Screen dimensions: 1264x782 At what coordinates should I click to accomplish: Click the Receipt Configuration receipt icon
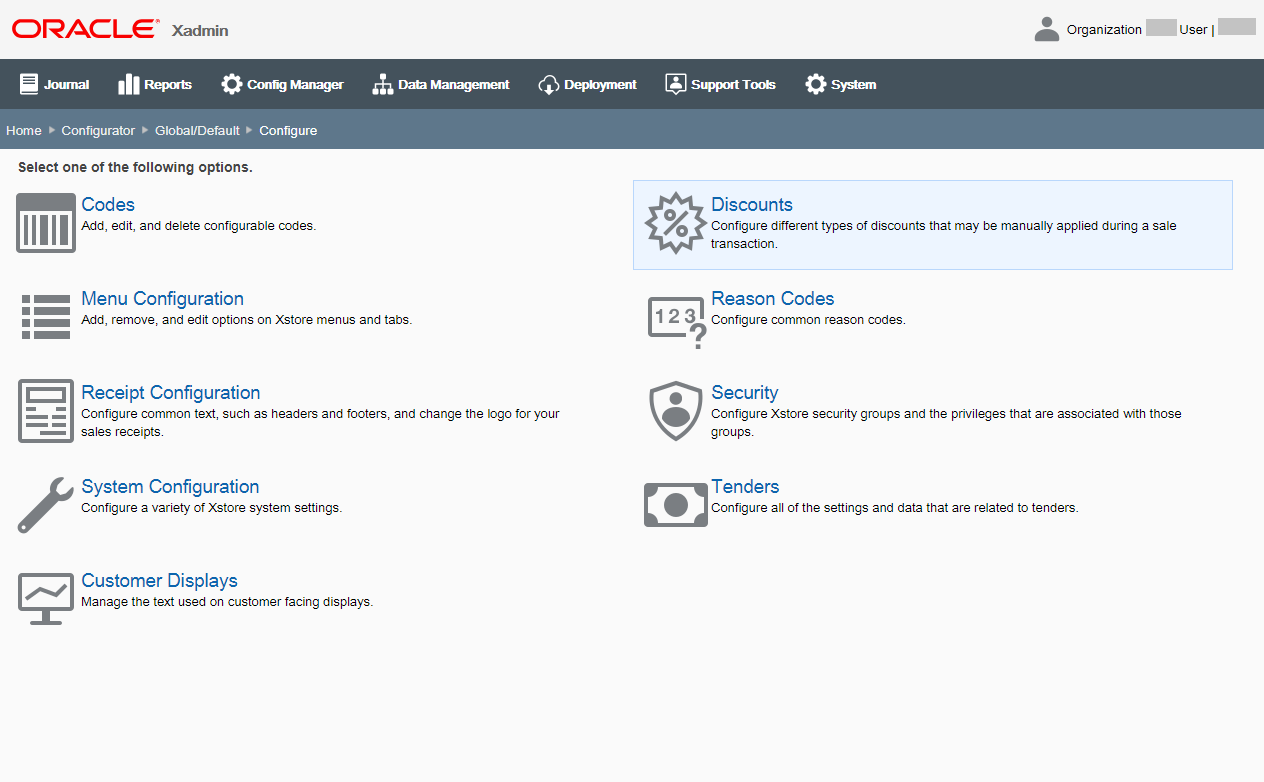tap(45, 410)
